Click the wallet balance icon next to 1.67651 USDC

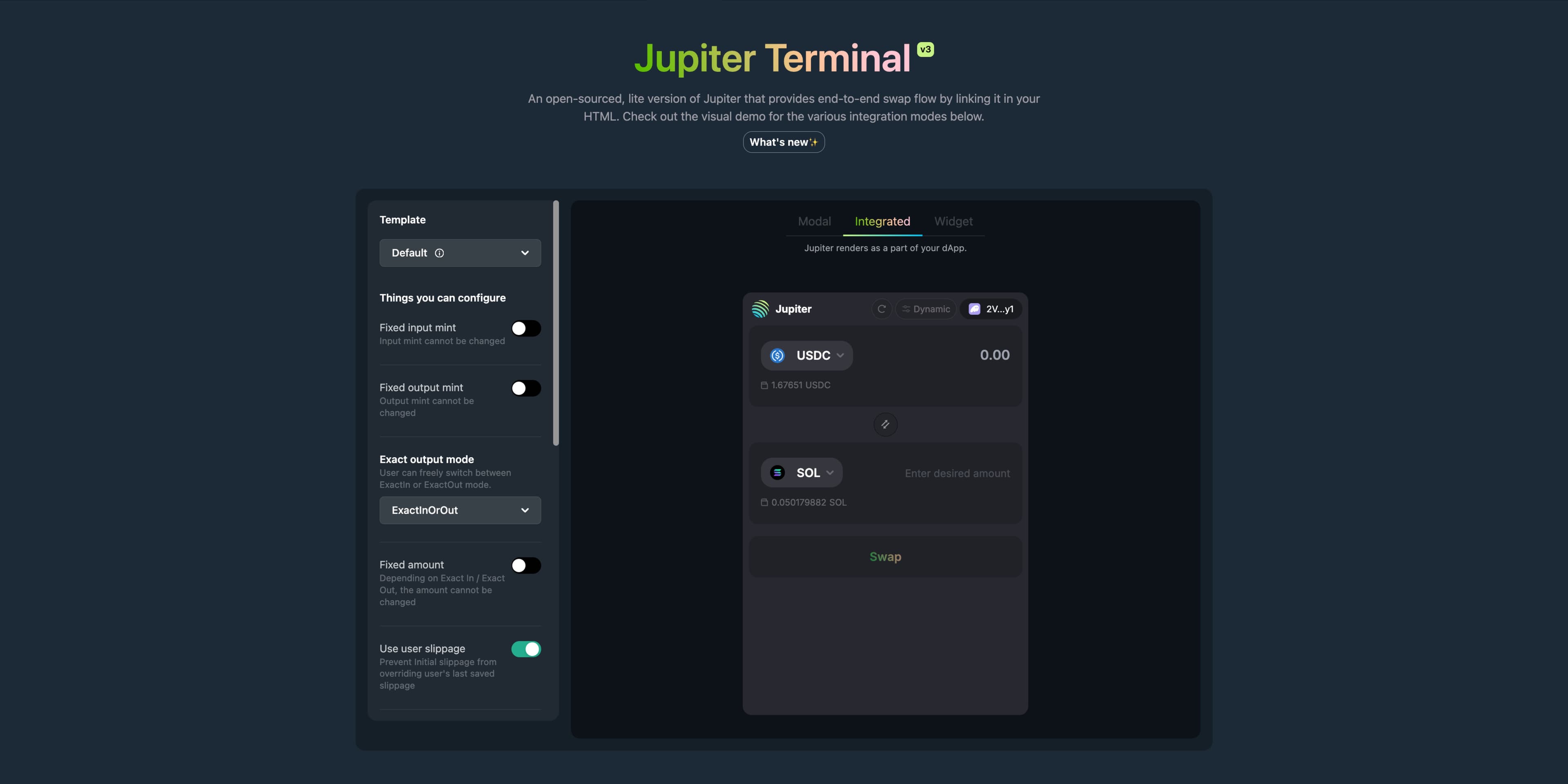[x=764, y=385]
